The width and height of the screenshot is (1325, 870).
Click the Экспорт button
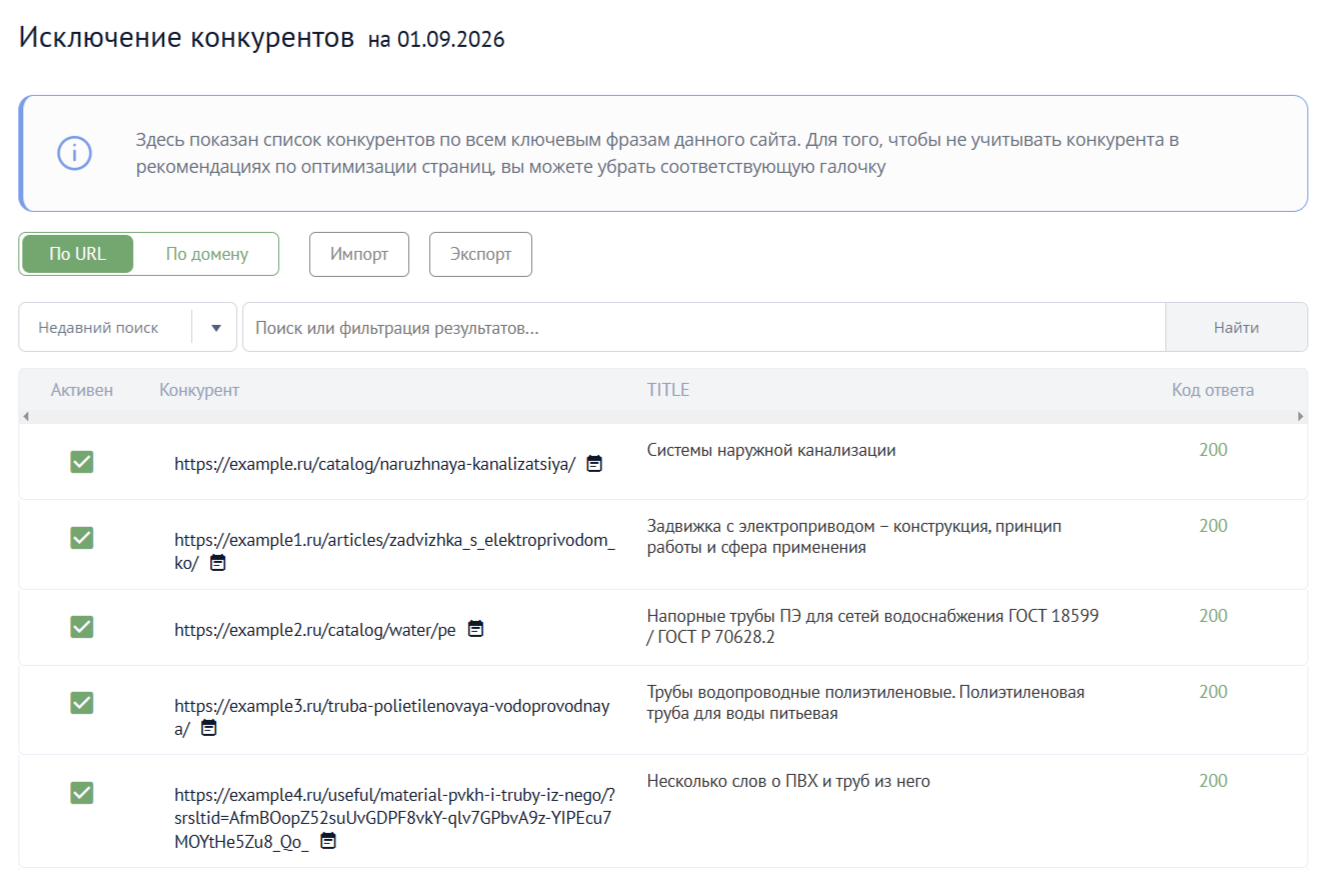point(480,254)
